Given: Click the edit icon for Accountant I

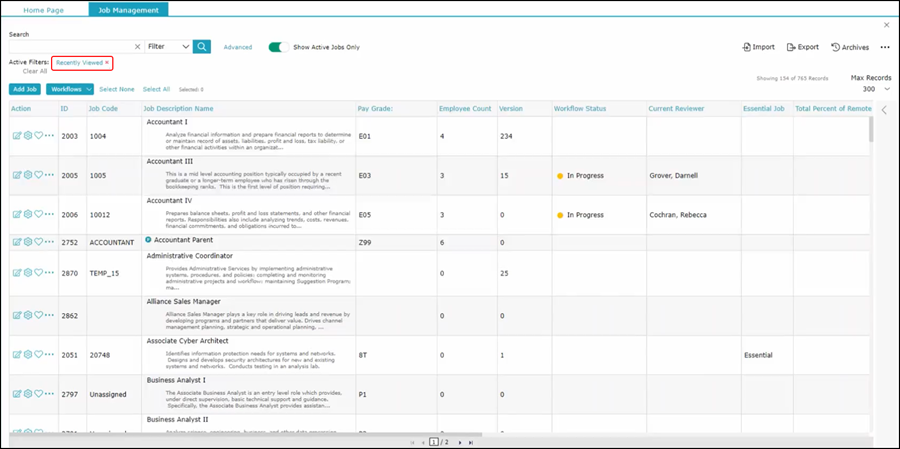Looking at the screenshot, I should tap(16, 135).
